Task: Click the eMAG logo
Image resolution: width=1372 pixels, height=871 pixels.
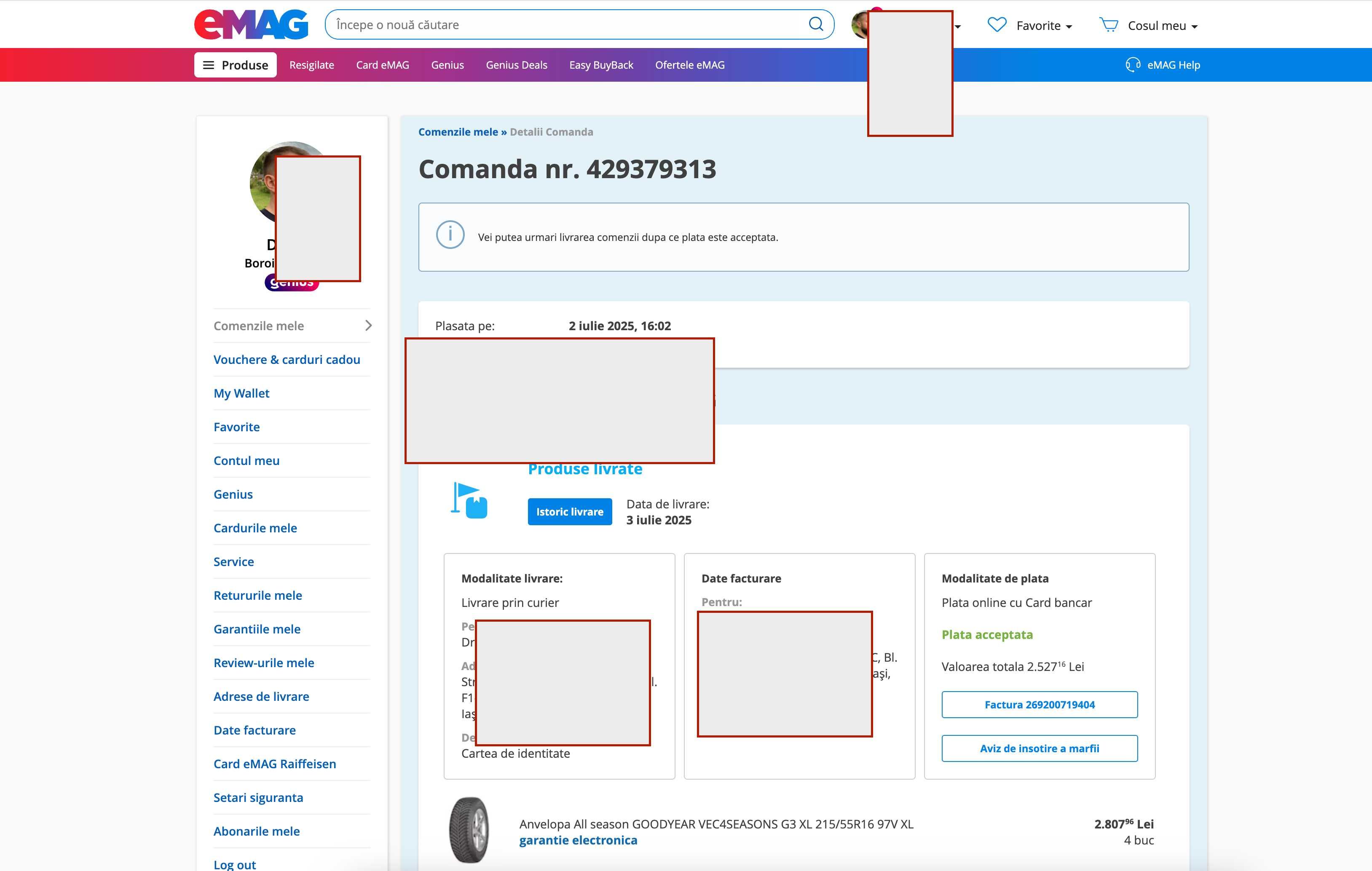Action: 251,24
